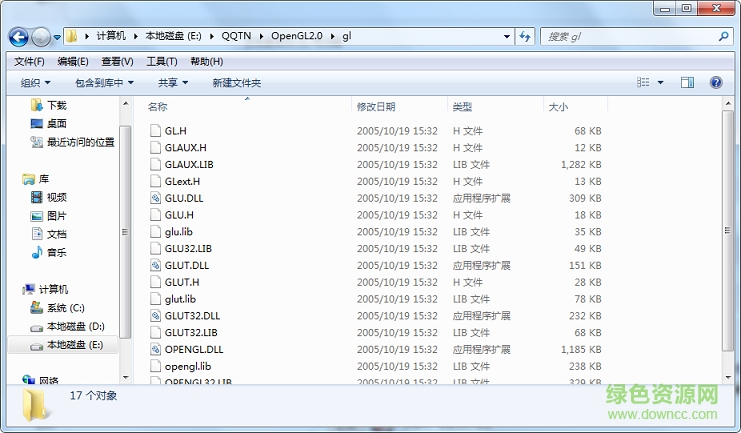The height and width of the screenshot is (433, 741).
Task: Click the GLAUX.LIB file icon
Action: coord(155,164)
